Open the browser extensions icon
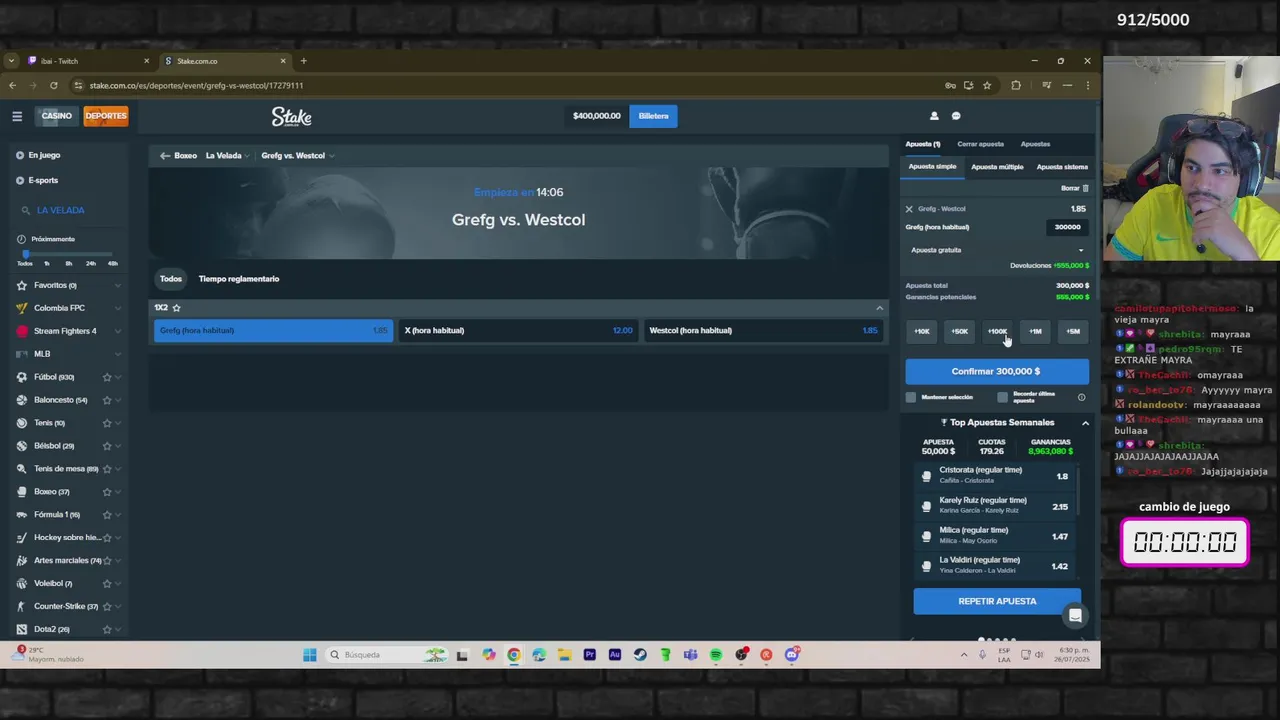1280x720 pixels. tap(1016, 85)
